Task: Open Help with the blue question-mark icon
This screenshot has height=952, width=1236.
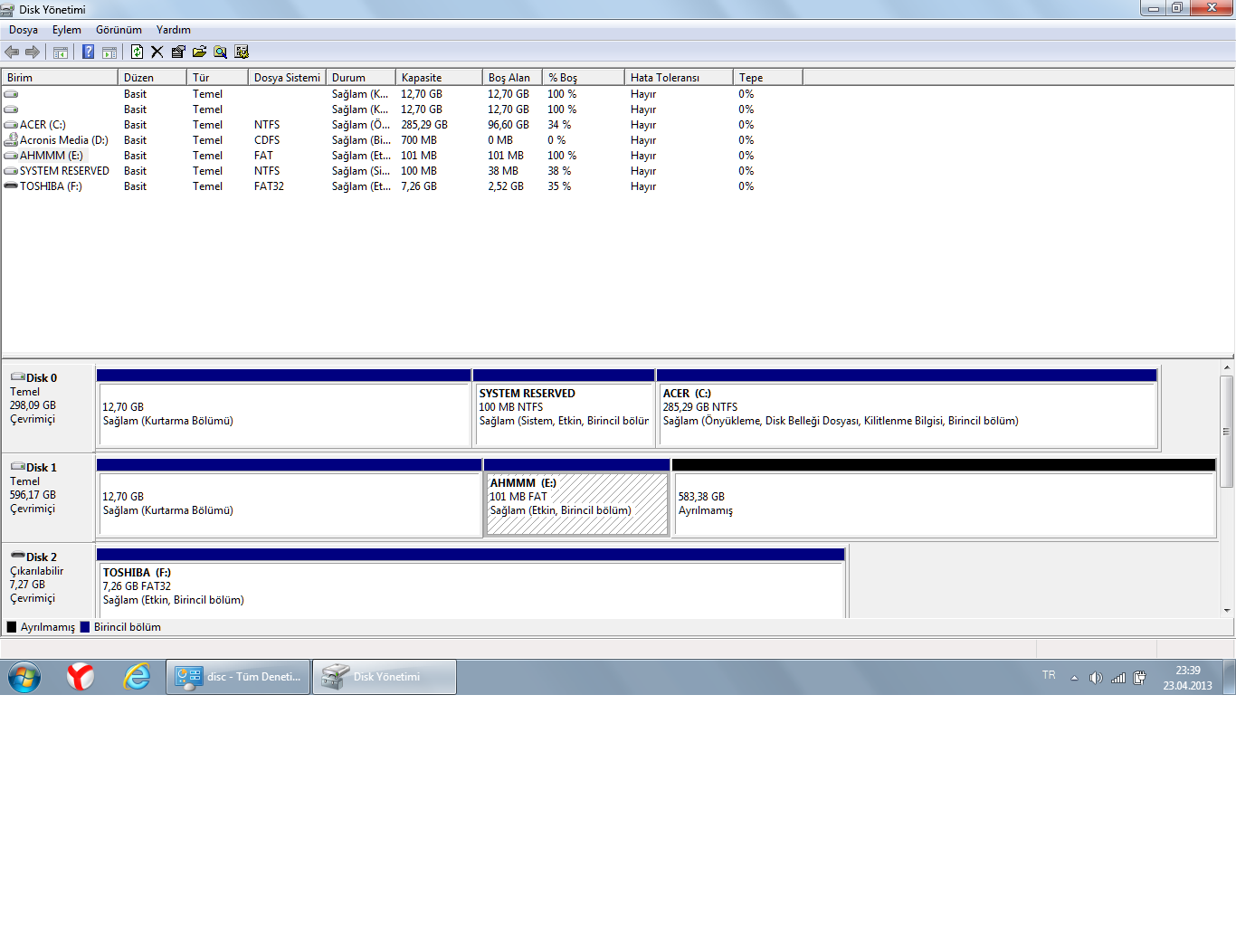Action: [x=88, y=52]
